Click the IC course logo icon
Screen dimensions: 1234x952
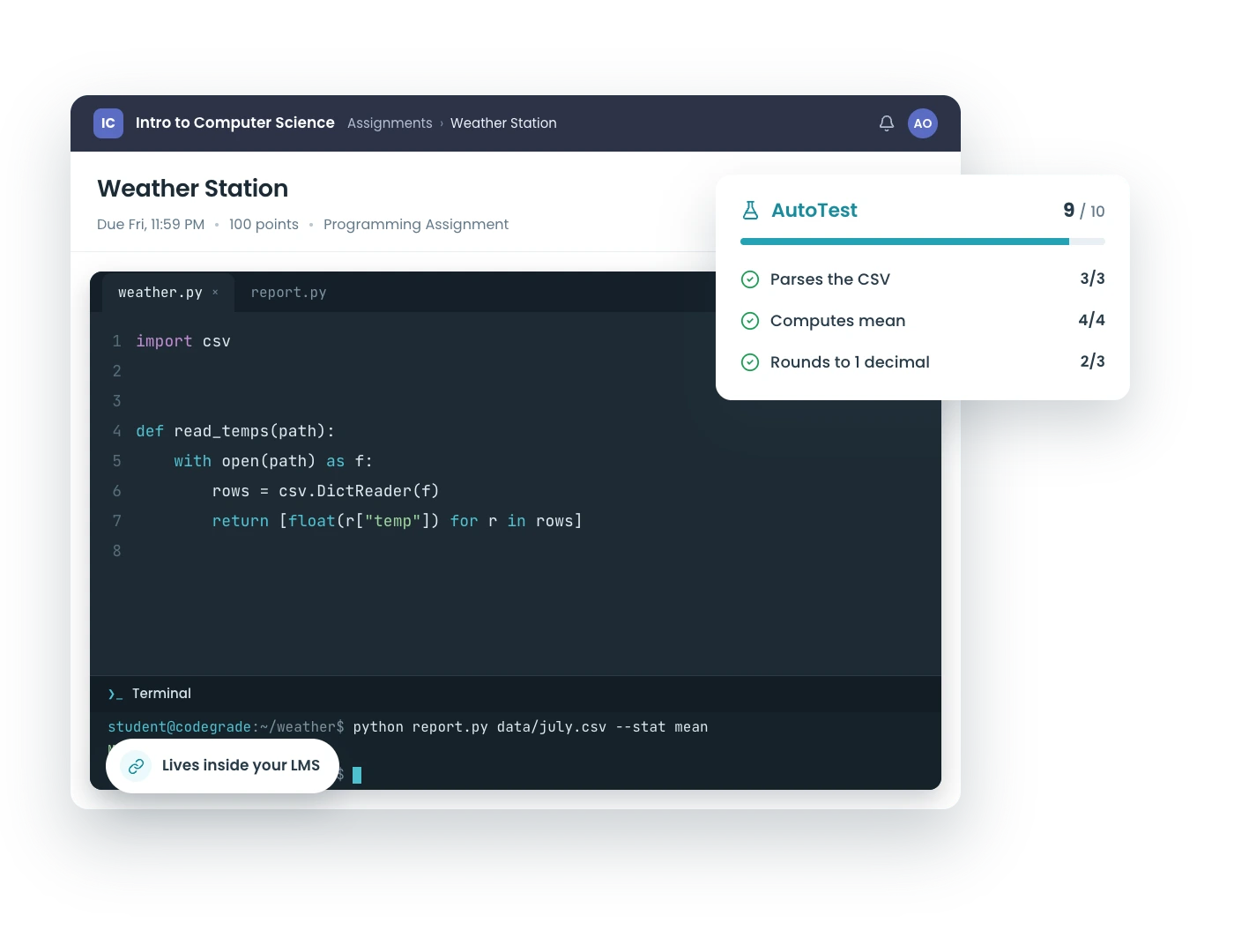(108, 123)
